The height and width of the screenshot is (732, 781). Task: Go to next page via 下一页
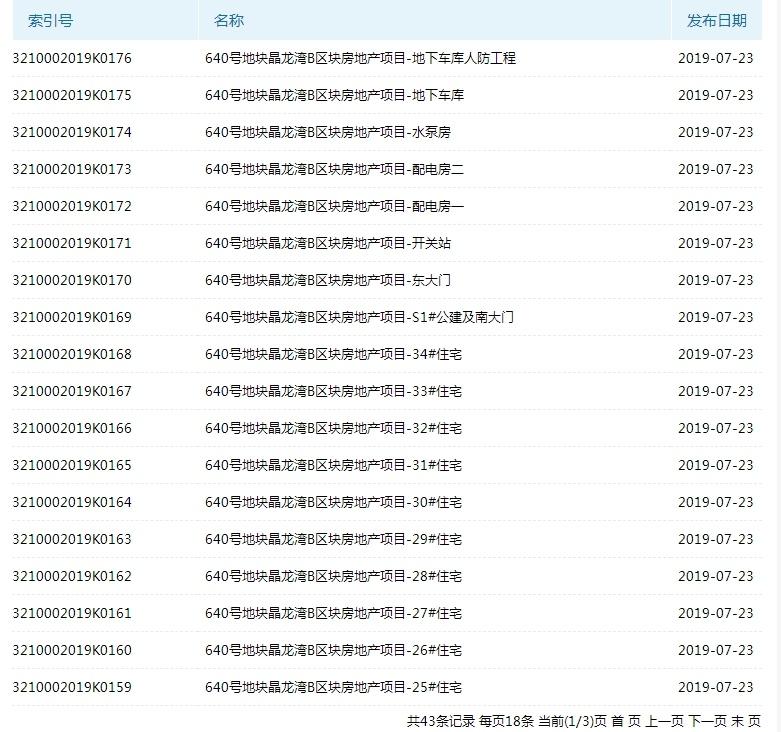coord(708,721)
